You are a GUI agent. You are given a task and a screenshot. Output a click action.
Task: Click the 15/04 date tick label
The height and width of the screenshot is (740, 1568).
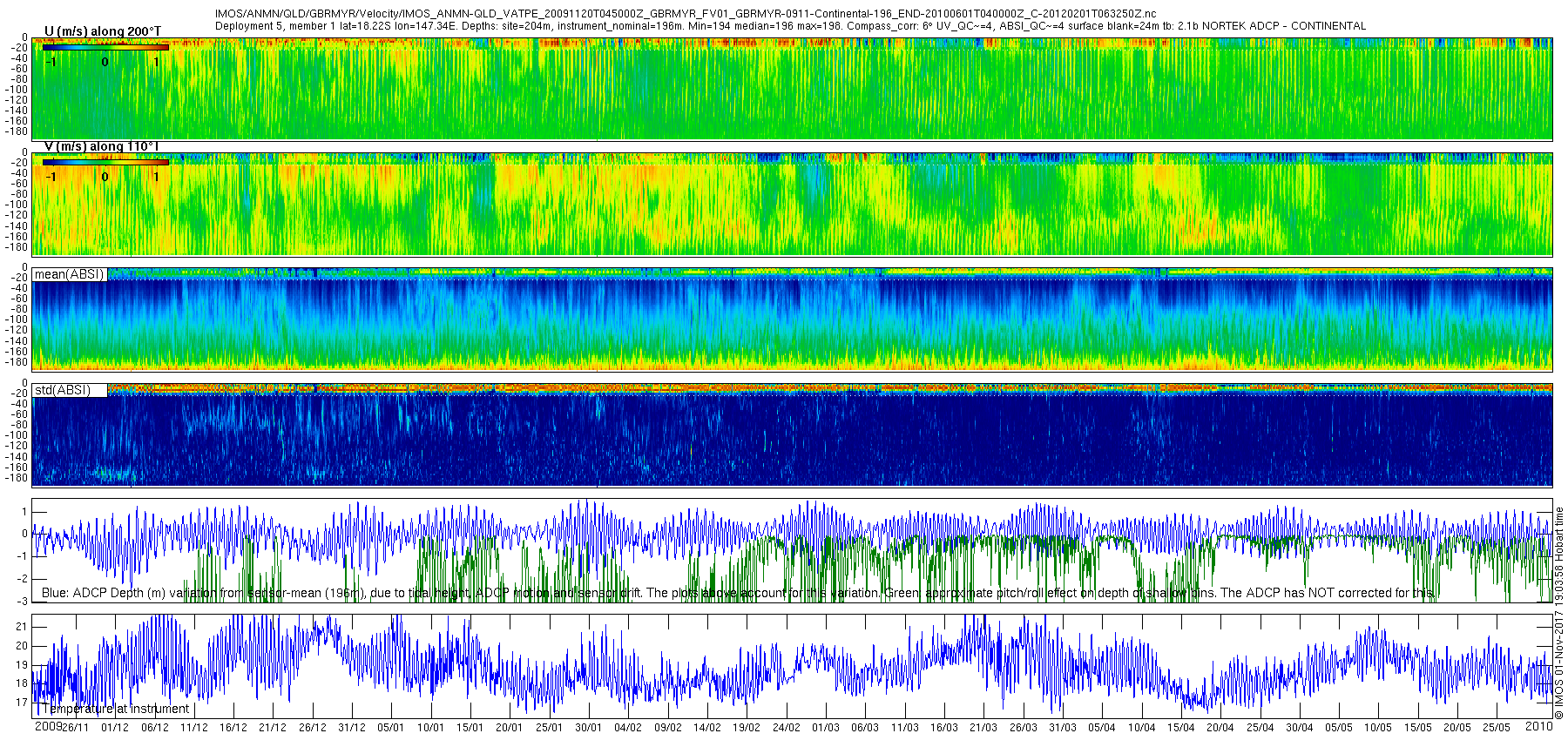[1180, 728]
